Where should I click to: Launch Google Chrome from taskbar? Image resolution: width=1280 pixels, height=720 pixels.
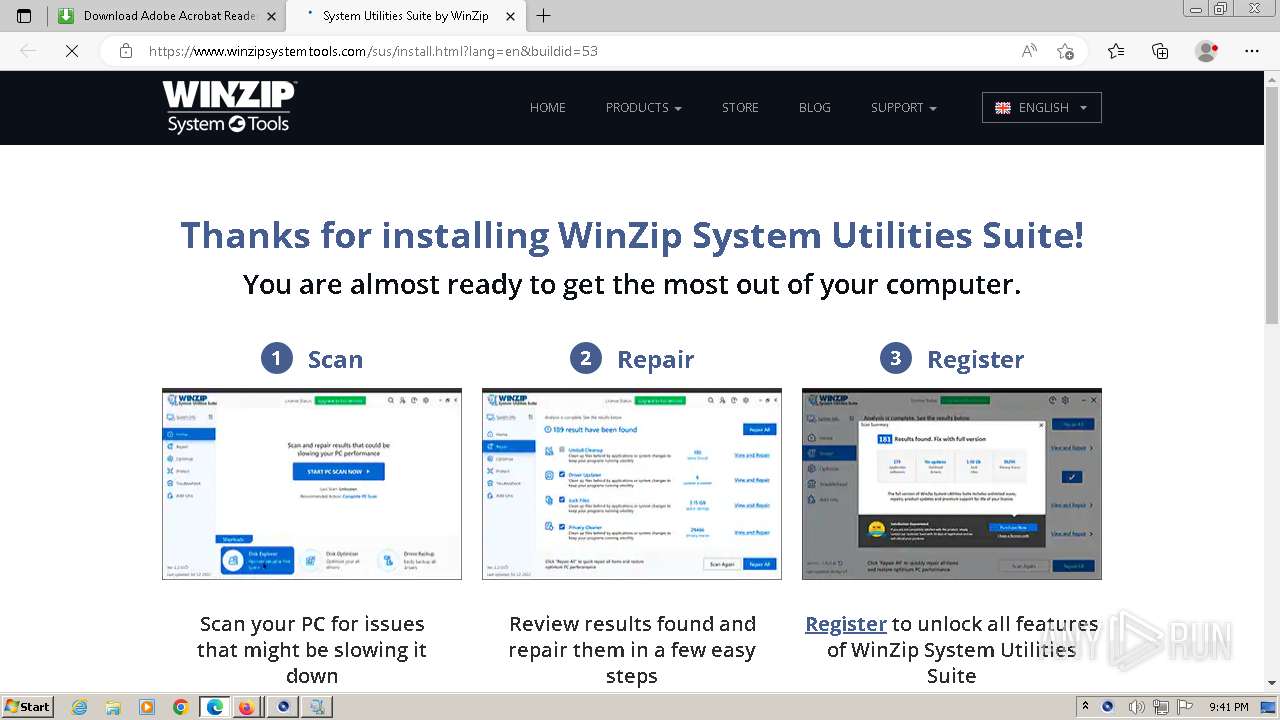coord(181,707)
